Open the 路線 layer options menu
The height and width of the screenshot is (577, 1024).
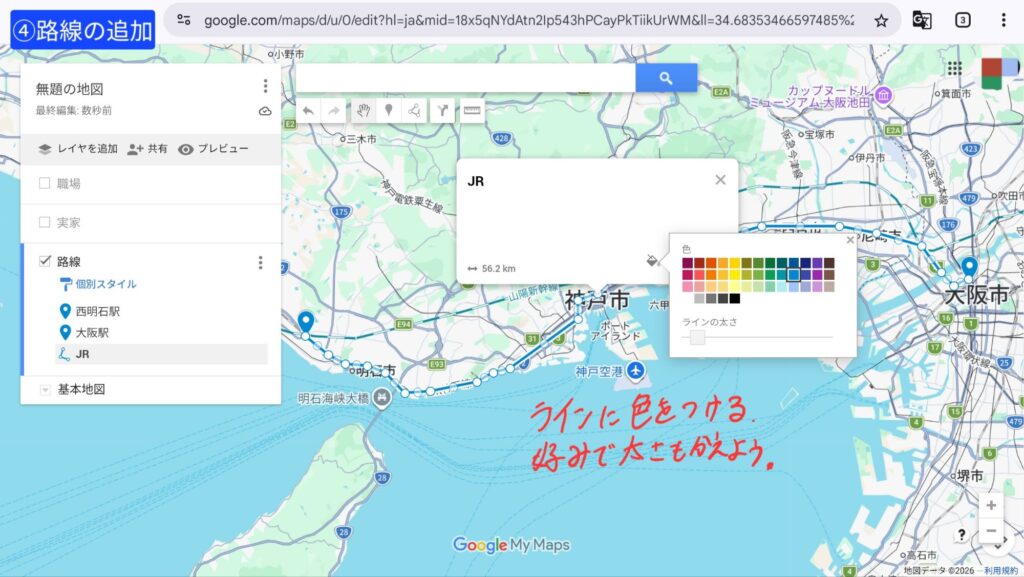(261, 262)
